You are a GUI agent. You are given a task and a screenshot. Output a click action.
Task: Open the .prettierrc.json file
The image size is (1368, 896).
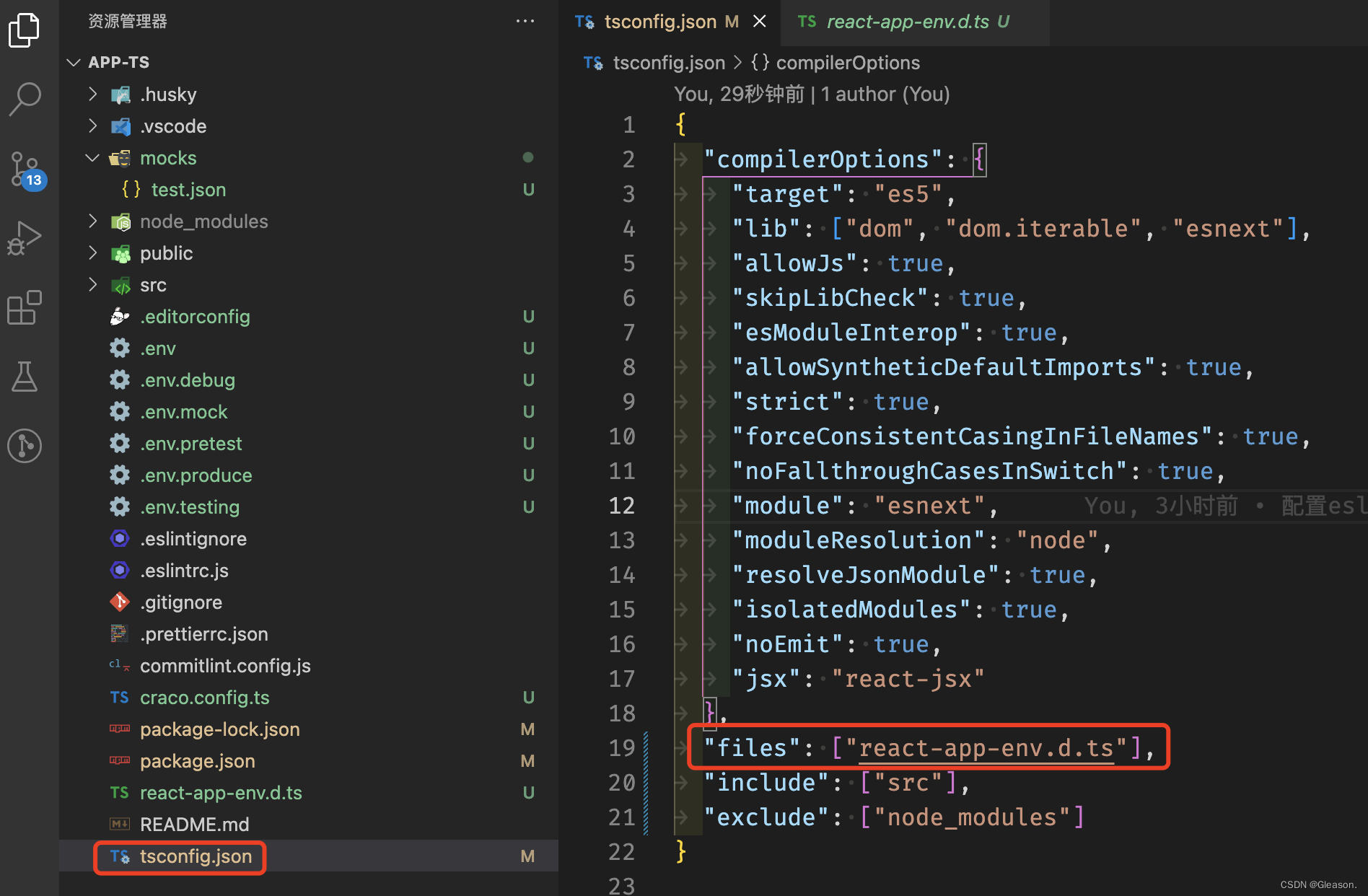(309, 633)
